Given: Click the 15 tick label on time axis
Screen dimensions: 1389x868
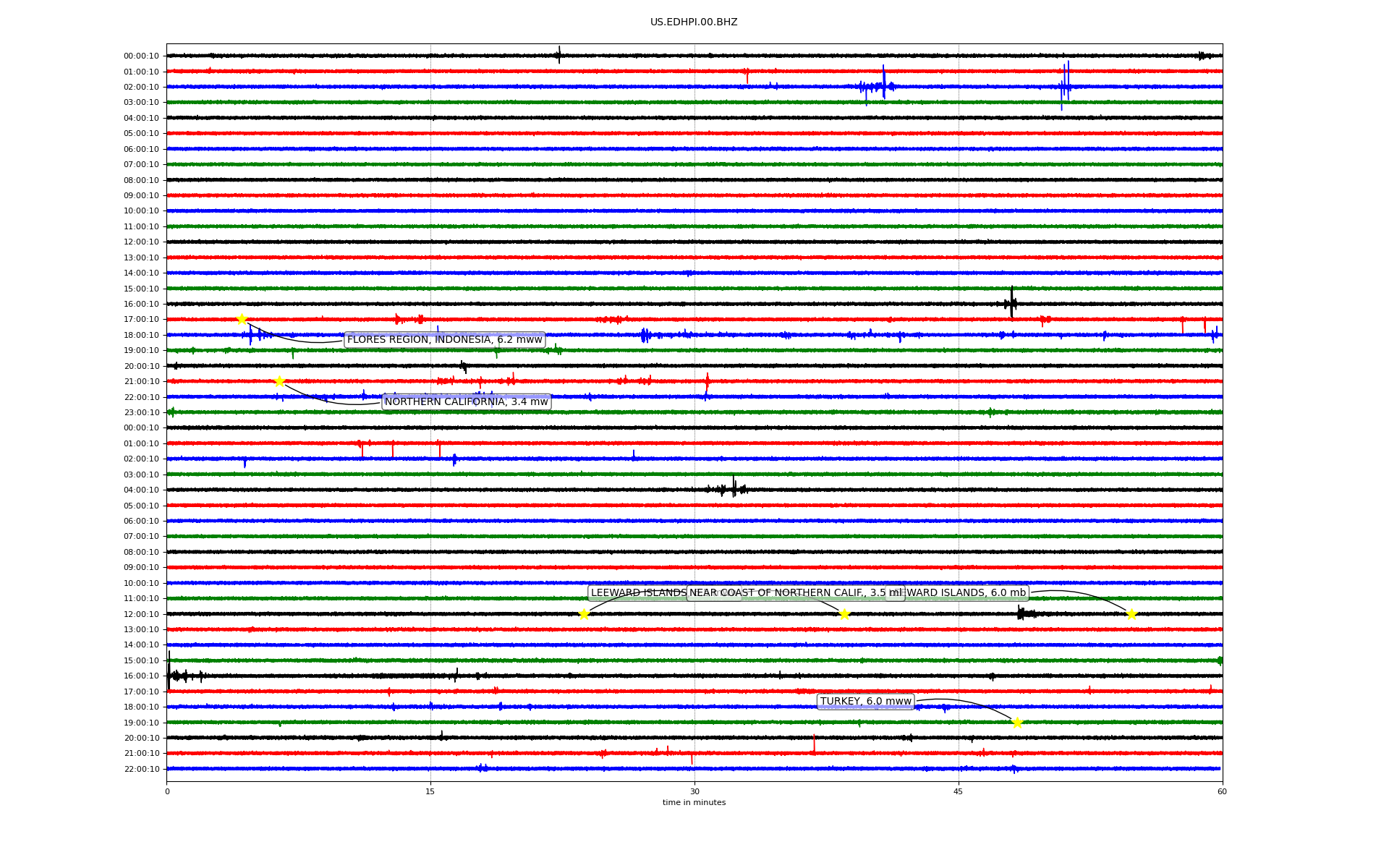Looking at the screenshot, I should (x=430, y=791).
